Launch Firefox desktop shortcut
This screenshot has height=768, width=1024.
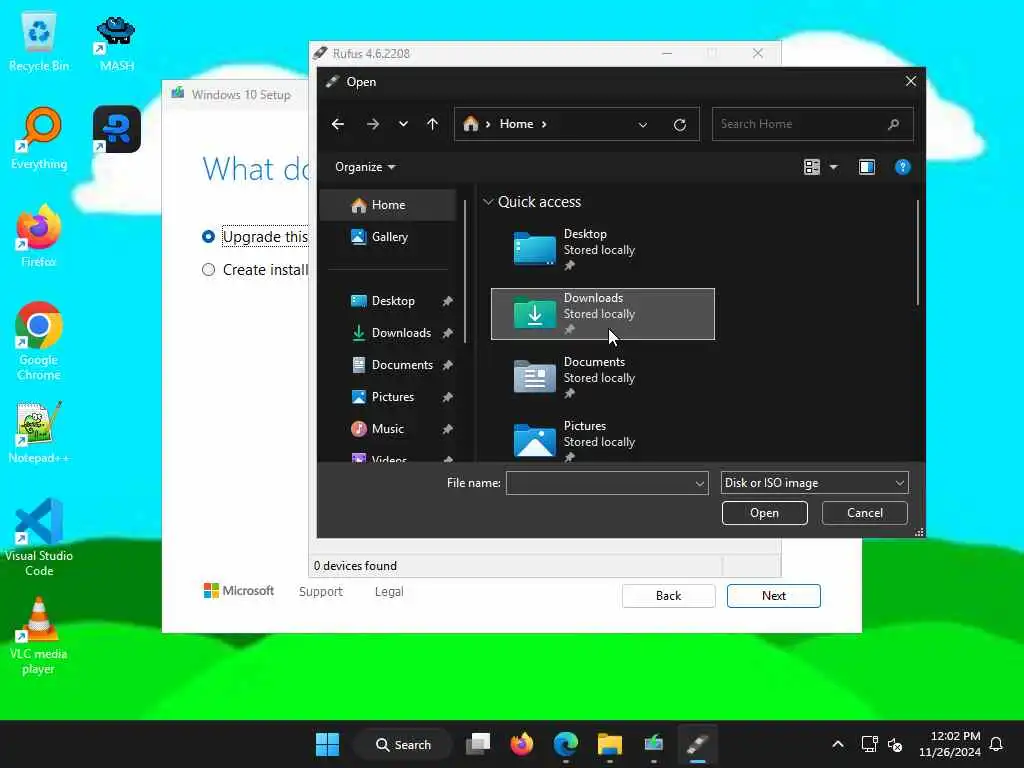(39, 236)
